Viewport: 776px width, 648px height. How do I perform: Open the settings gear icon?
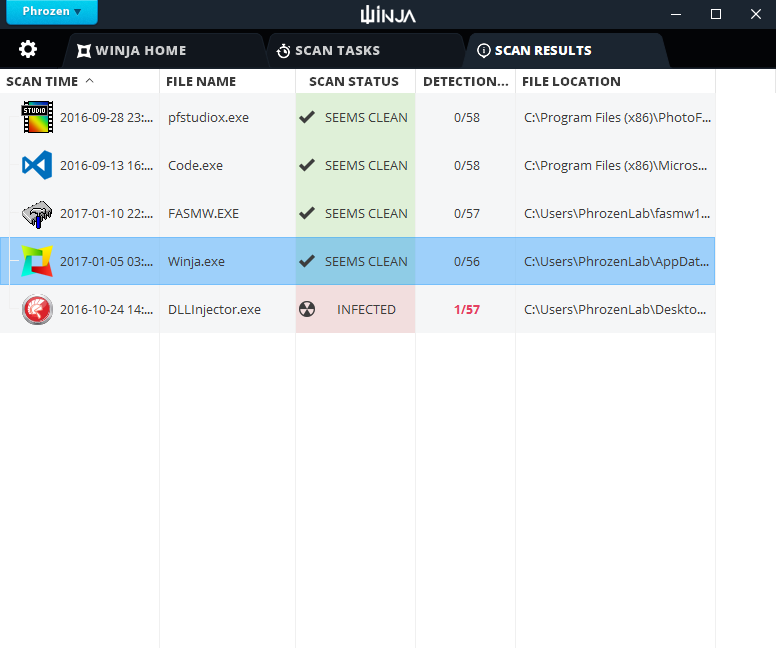point(28,49)
